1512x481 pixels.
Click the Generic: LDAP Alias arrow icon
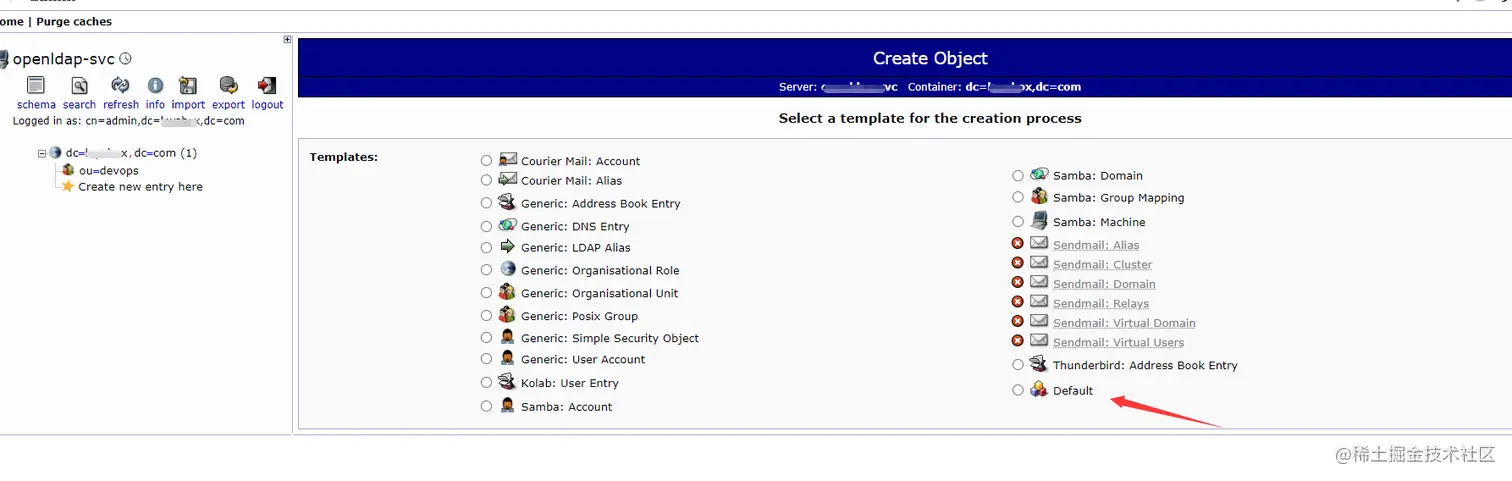point(508,246)
